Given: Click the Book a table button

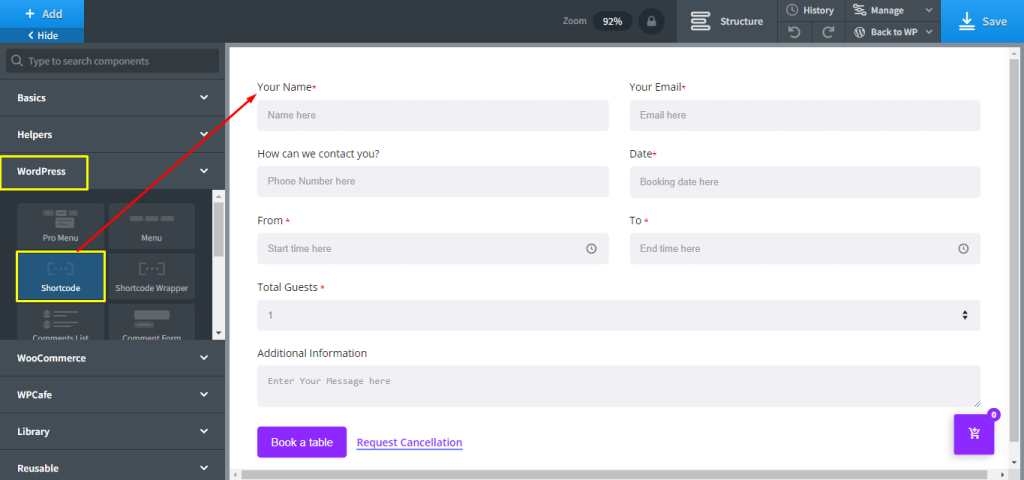Looking at the screenshot, I should tap(302, 442).
